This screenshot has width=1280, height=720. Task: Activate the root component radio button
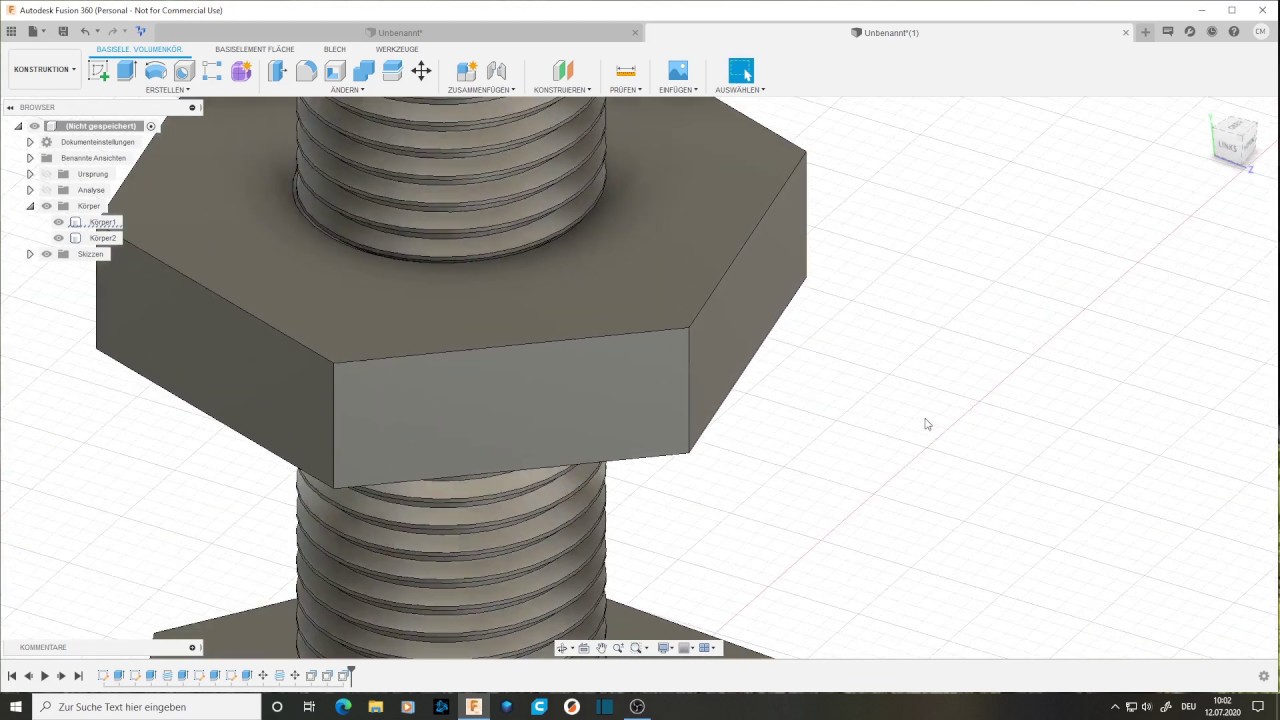click(151, 126)
